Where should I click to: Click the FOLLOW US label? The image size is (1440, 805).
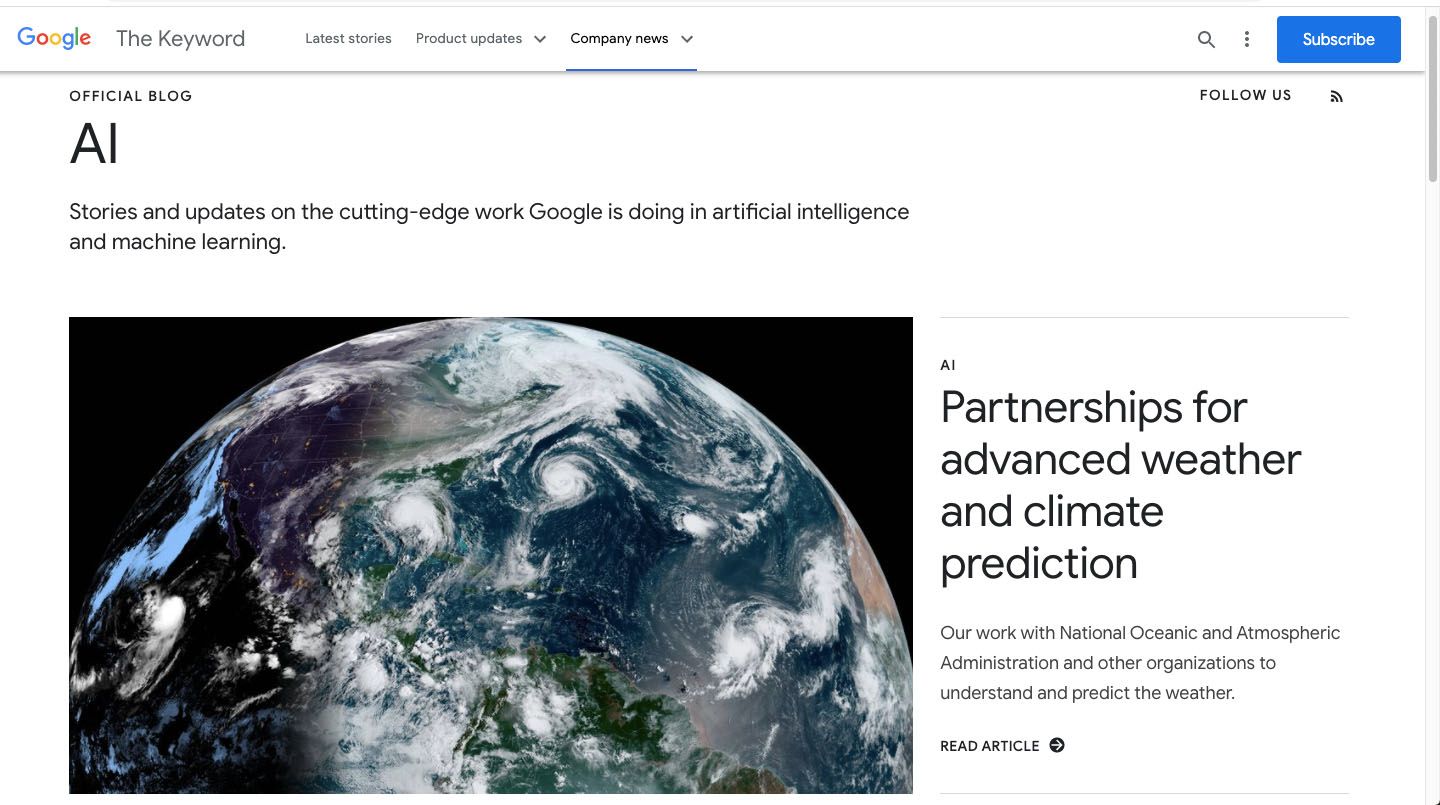pyautogui.click(x=1245, y=95)
